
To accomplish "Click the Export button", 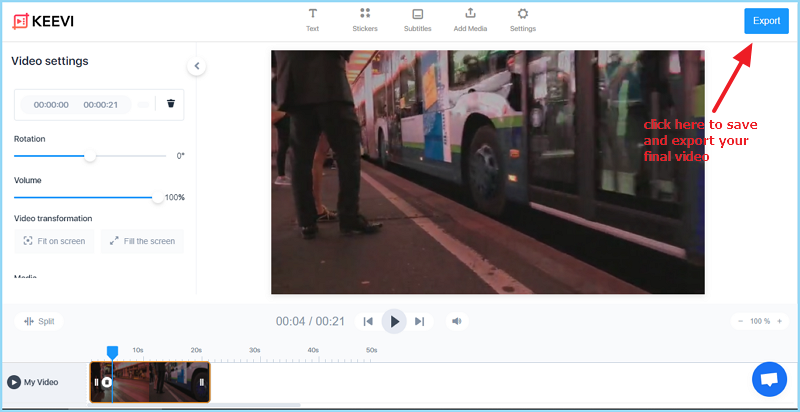I will pos(766,21).
